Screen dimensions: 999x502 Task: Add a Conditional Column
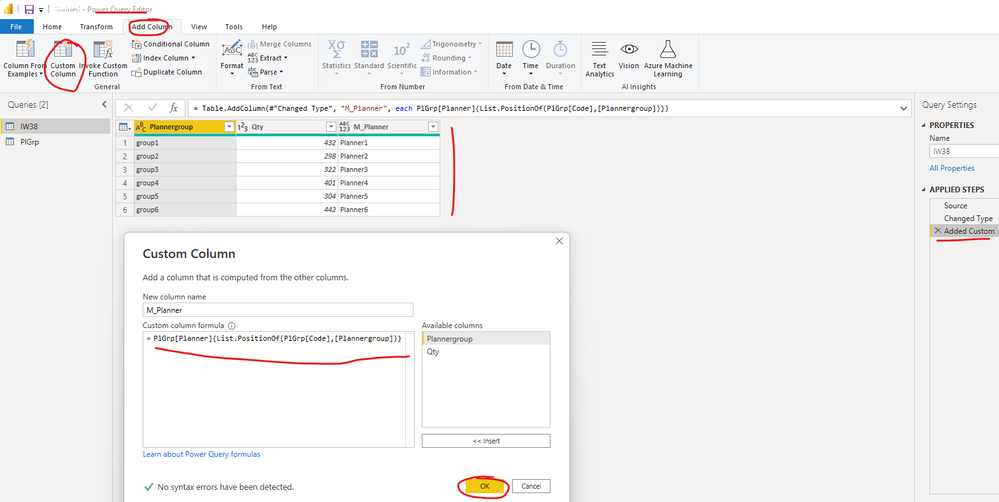point(170,44)
